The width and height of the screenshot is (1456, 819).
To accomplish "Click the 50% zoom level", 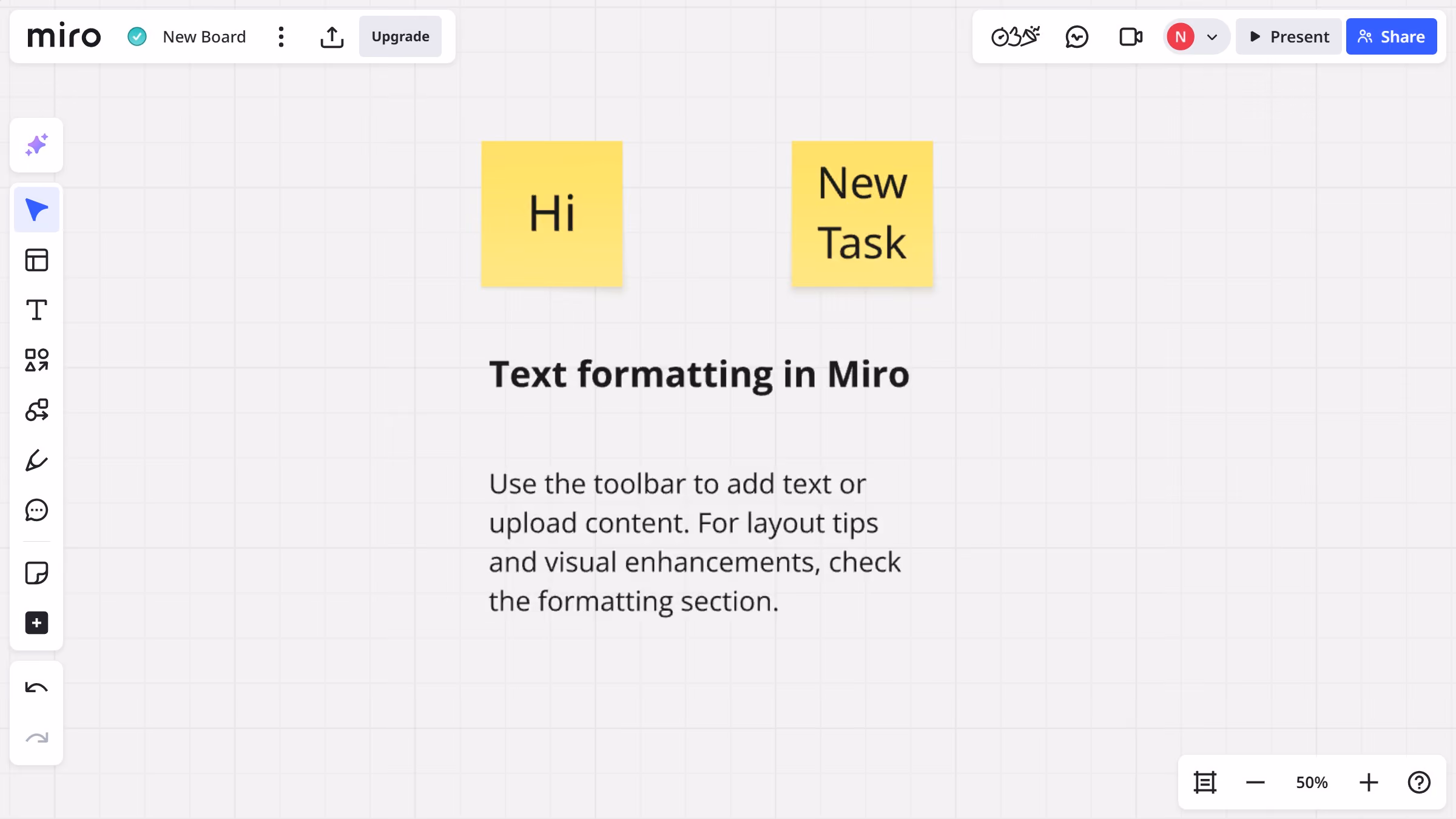I will pyautogui.click(x=1312, y=783).
